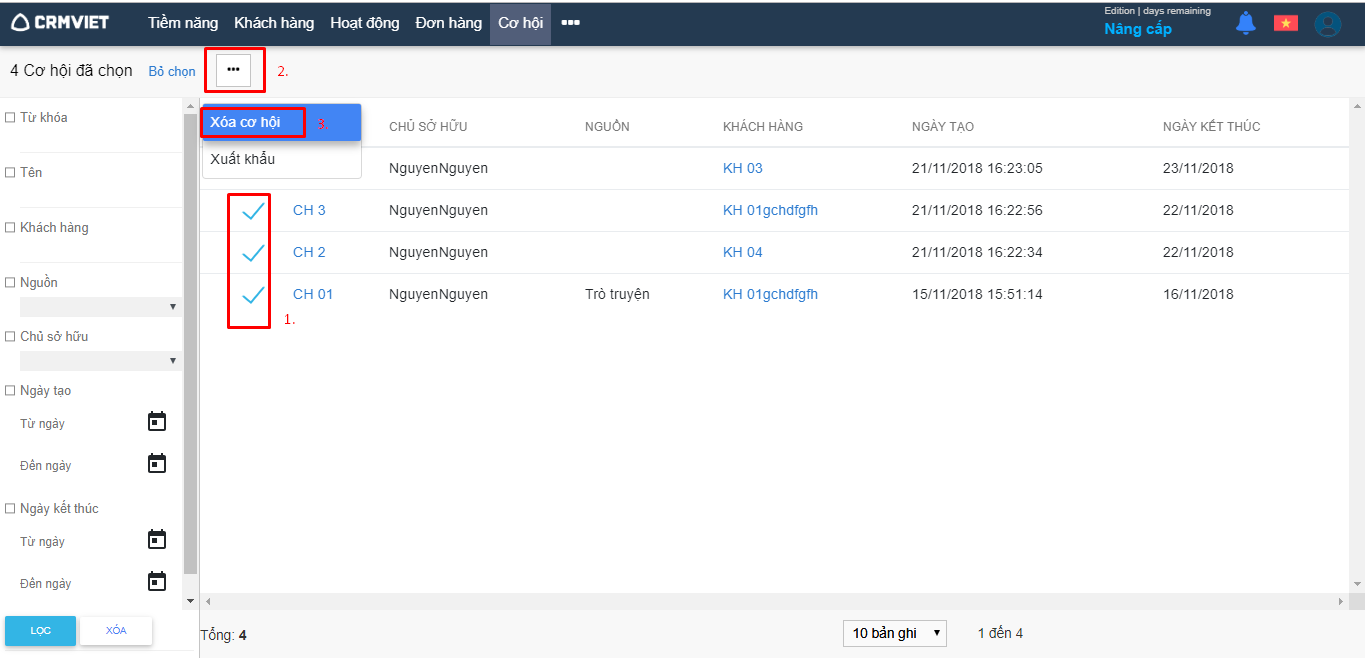
Task: Click the three-dots actions button beside Bỏ chọn
Action: 234,70
